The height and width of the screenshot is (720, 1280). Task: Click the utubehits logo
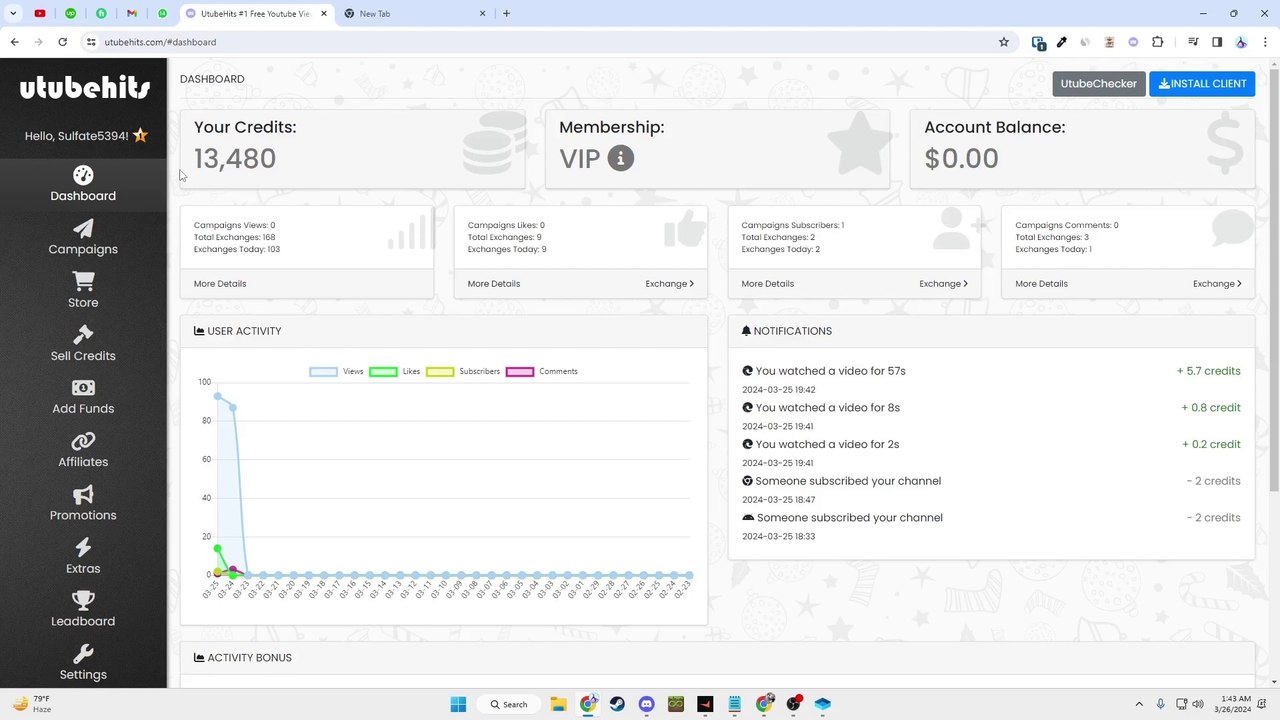pyautogui.click(x=85, y=88)
